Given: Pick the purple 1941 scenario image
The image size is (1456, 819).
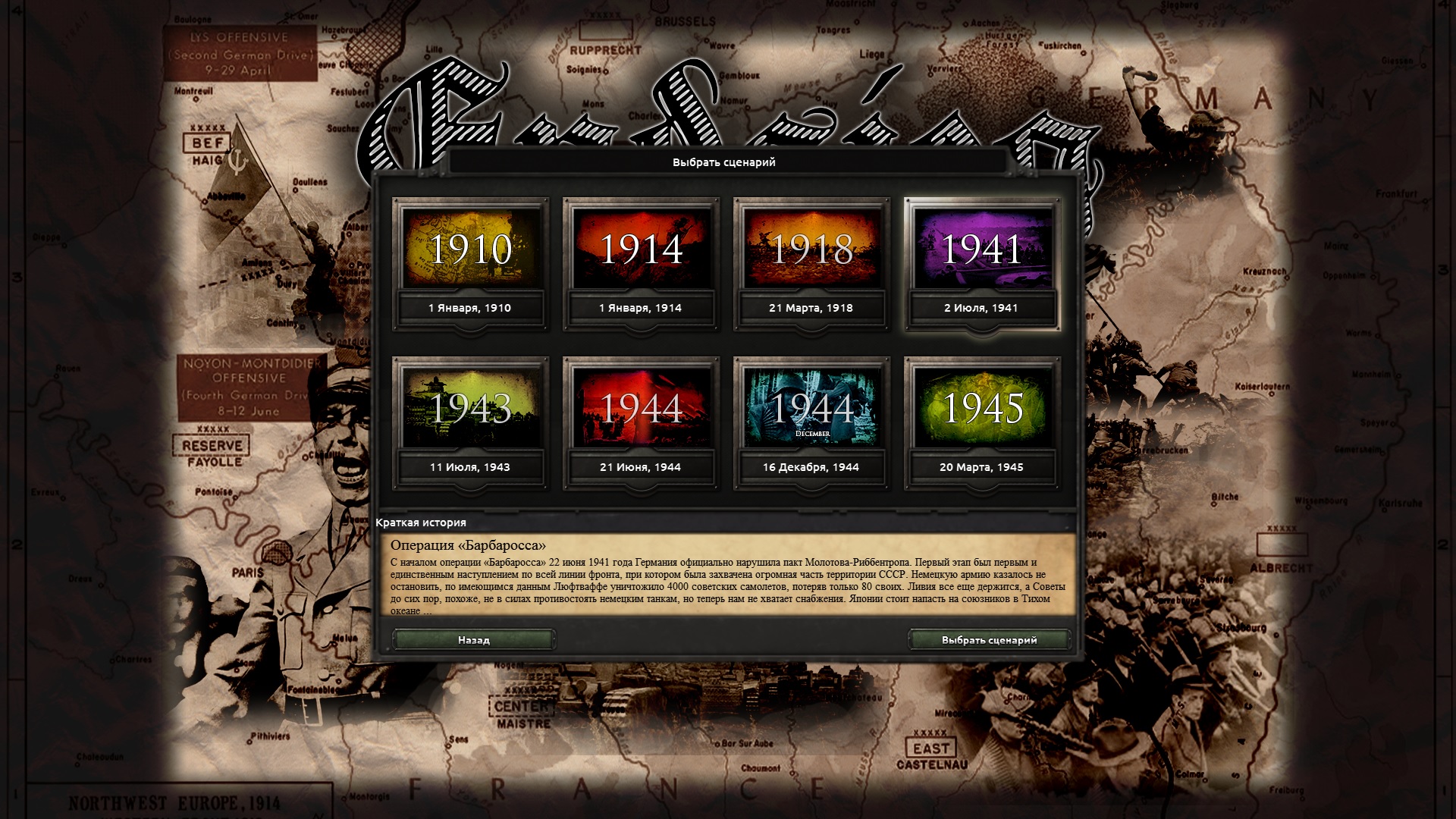Looking at the screenshot, I should (981, 249).
